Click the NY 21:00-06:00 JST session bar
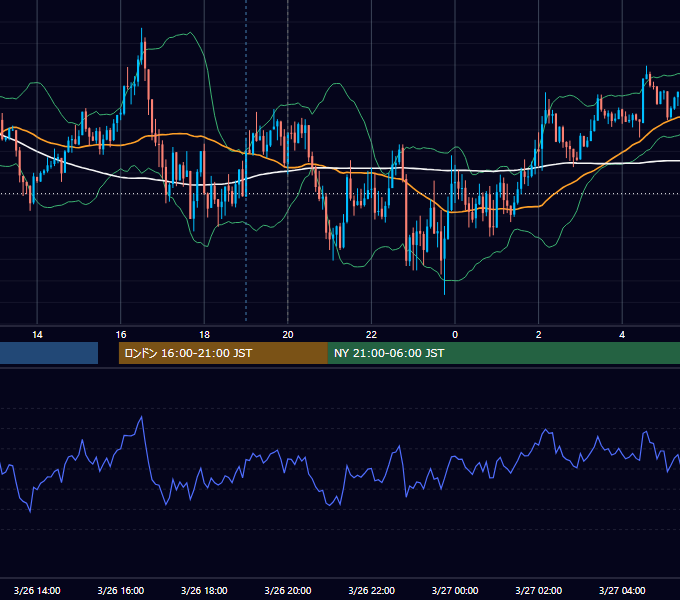Screen dimensions: 680x600 coord(503,353)
